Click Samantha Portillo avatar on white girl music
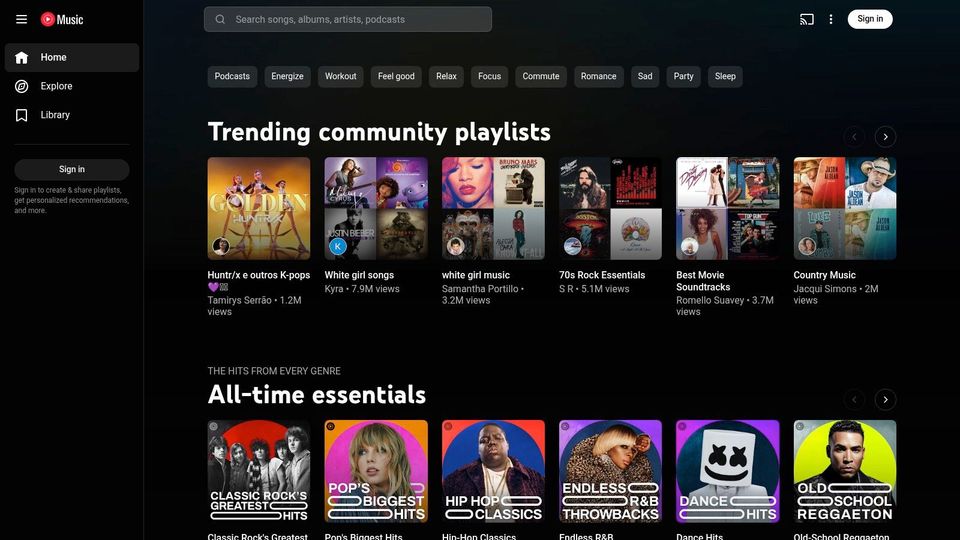Viewport: 960px width, 540px height. pyautogui.click(x=455, y=246)
